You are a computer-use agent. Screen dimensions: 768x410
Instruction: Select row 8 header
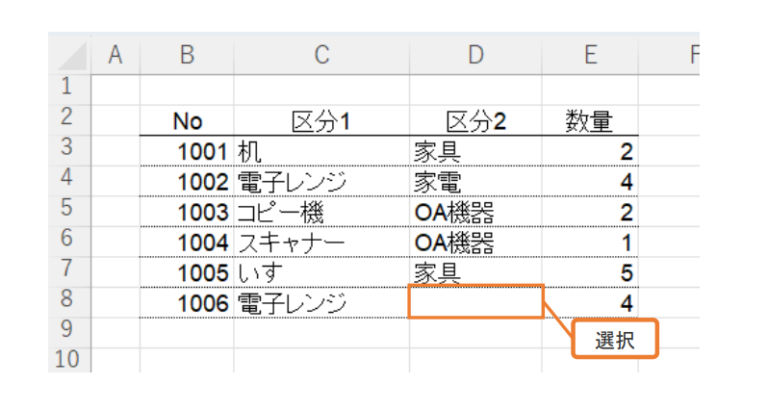point(69,301)
